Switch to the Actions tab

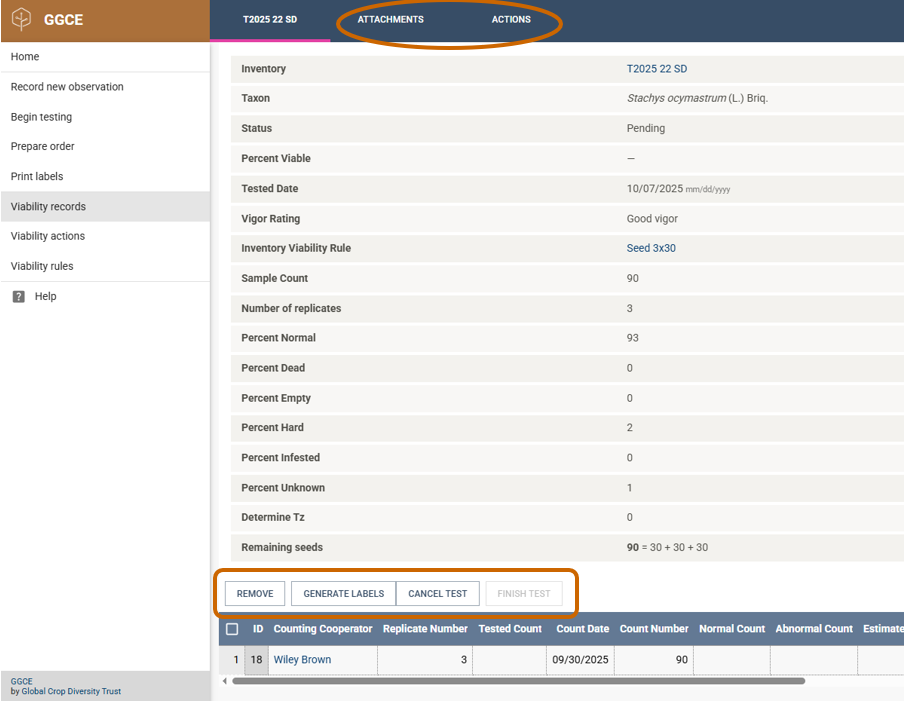coord(511,20)
